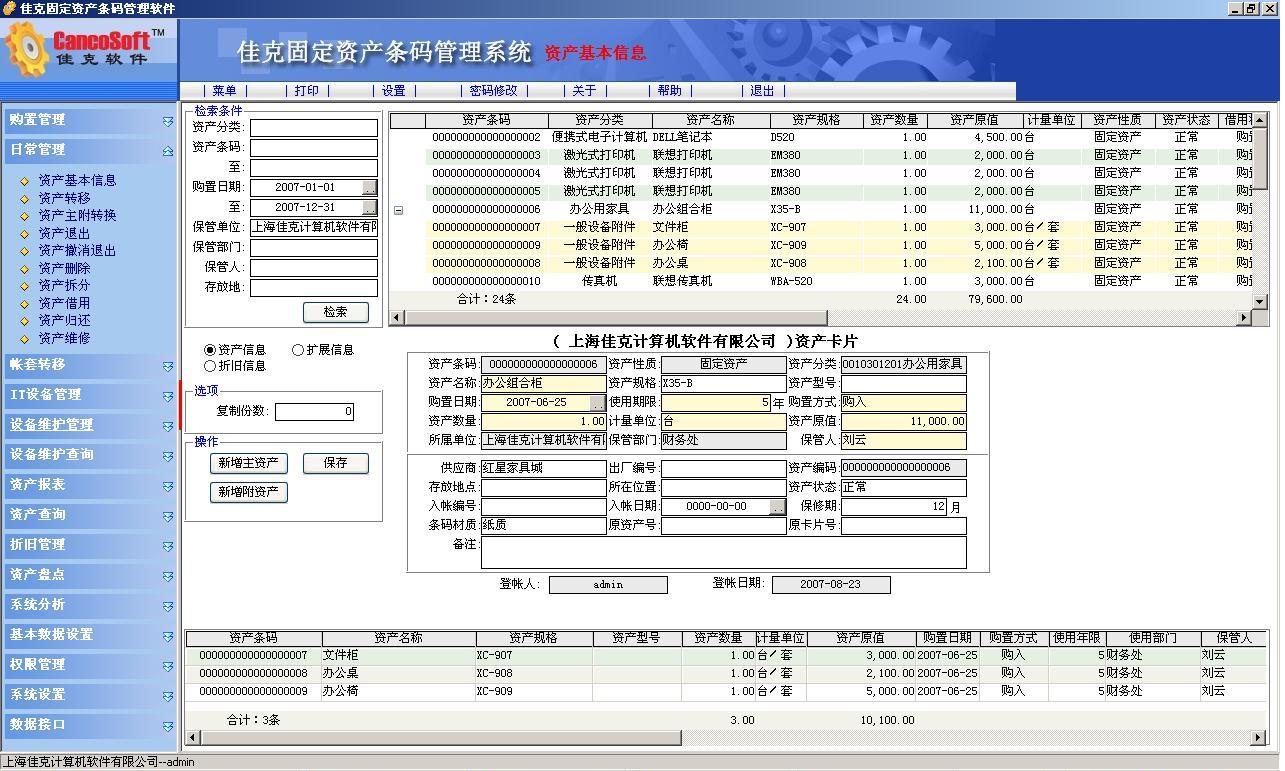Open the 设置 menu
Screen dimensions: 1285x771
[x=394, y=91]
